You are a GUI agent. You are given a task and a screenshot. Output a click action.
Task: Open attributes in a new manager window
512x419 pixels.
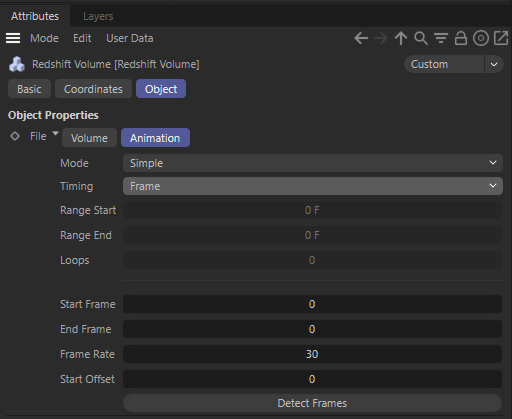[501, 38]
